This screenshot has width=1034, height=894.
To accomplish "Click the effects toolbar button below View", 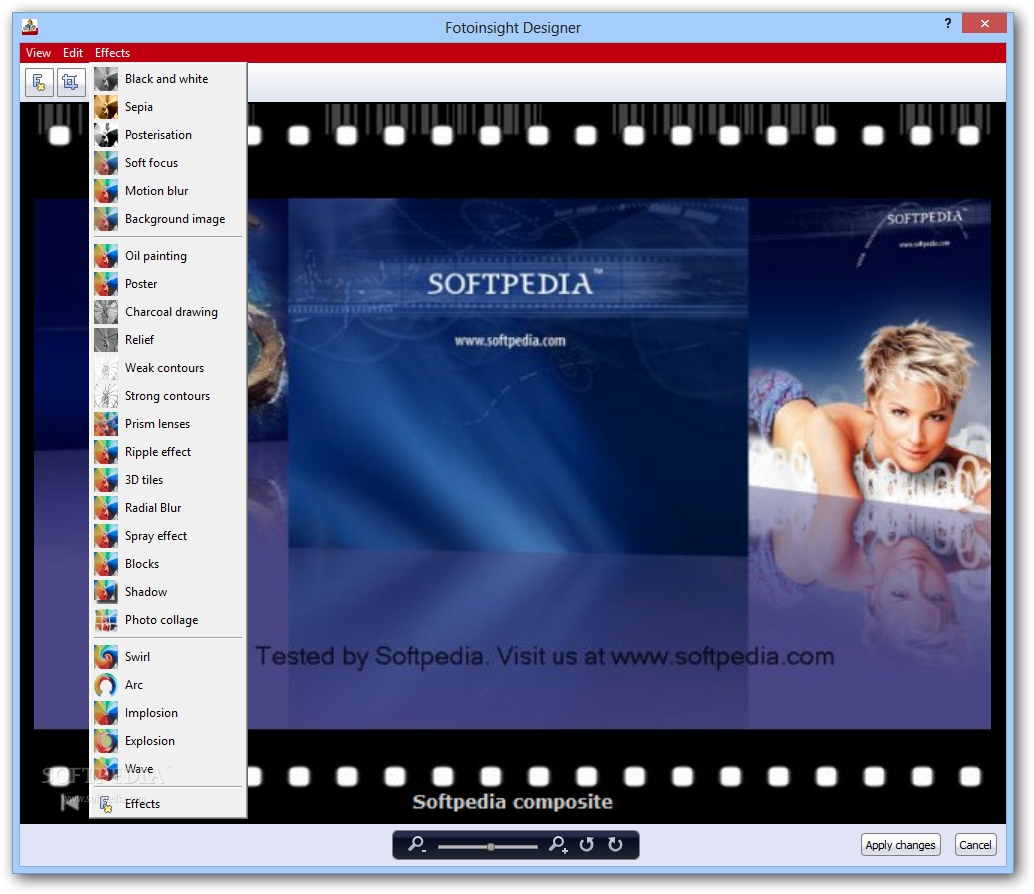I will pyautogui.click(x=39, y=82).
